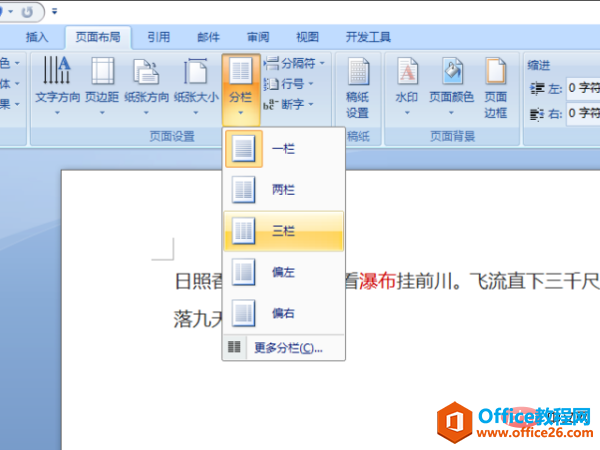Open the 页面边框 page borders tool
Screen dimensions: 600x450
coord(496,88)
